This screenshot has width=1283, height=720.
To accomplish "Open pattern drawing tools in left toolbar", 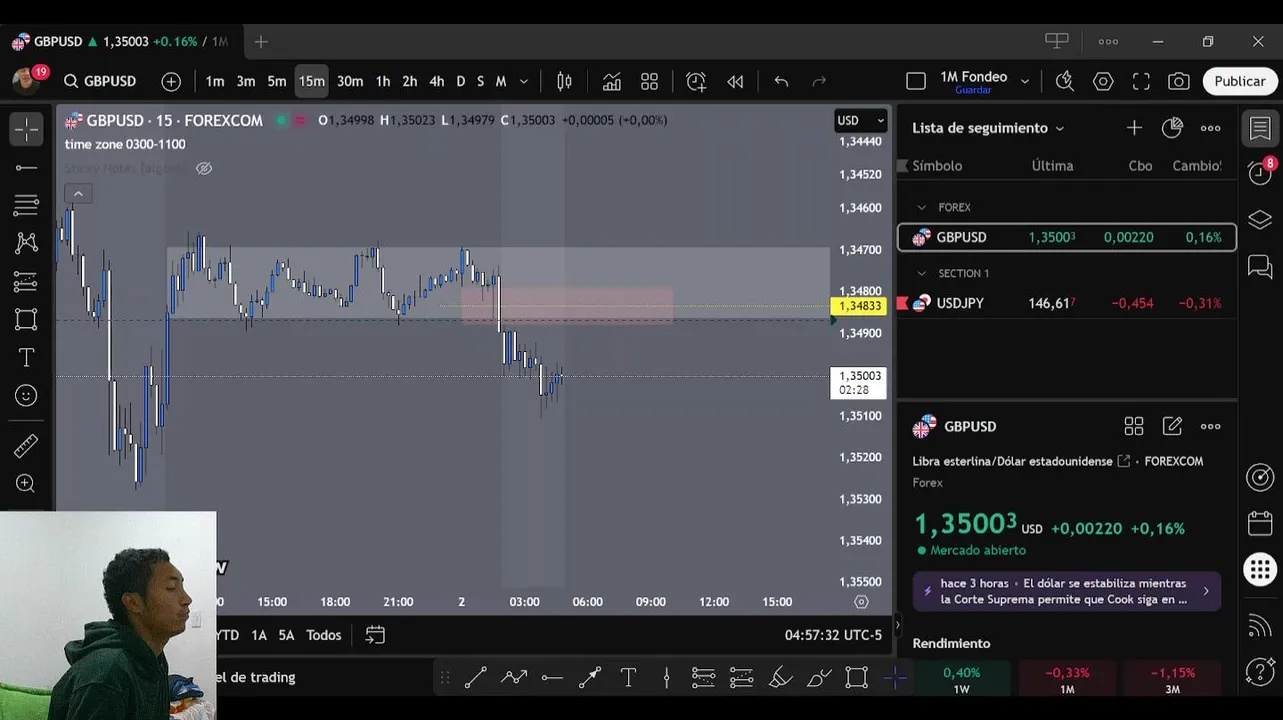I will tap(26, 243).
